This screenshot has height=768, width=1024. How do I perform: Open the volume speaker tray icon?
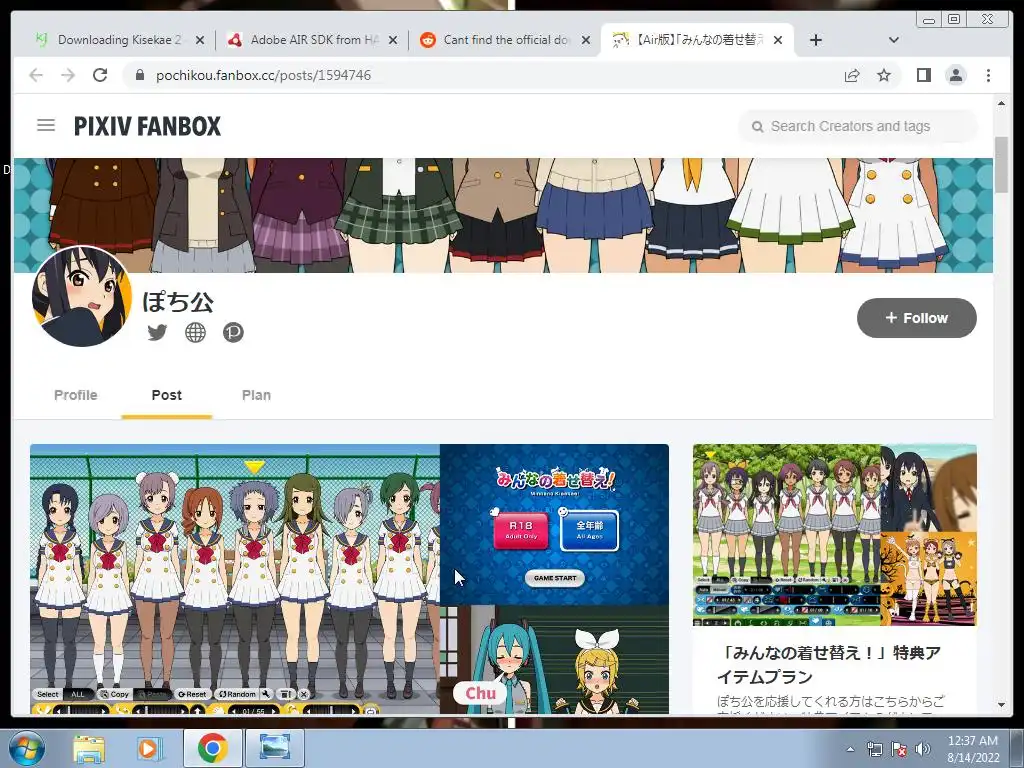922,749
